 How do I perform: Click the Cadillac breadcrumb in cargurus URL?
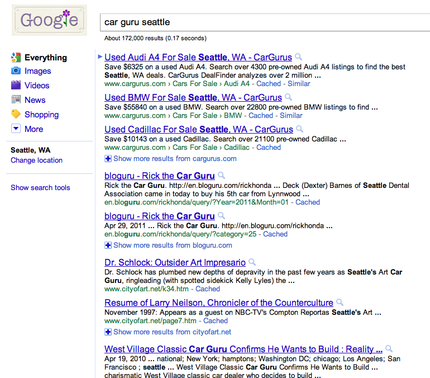coord(236,147)
